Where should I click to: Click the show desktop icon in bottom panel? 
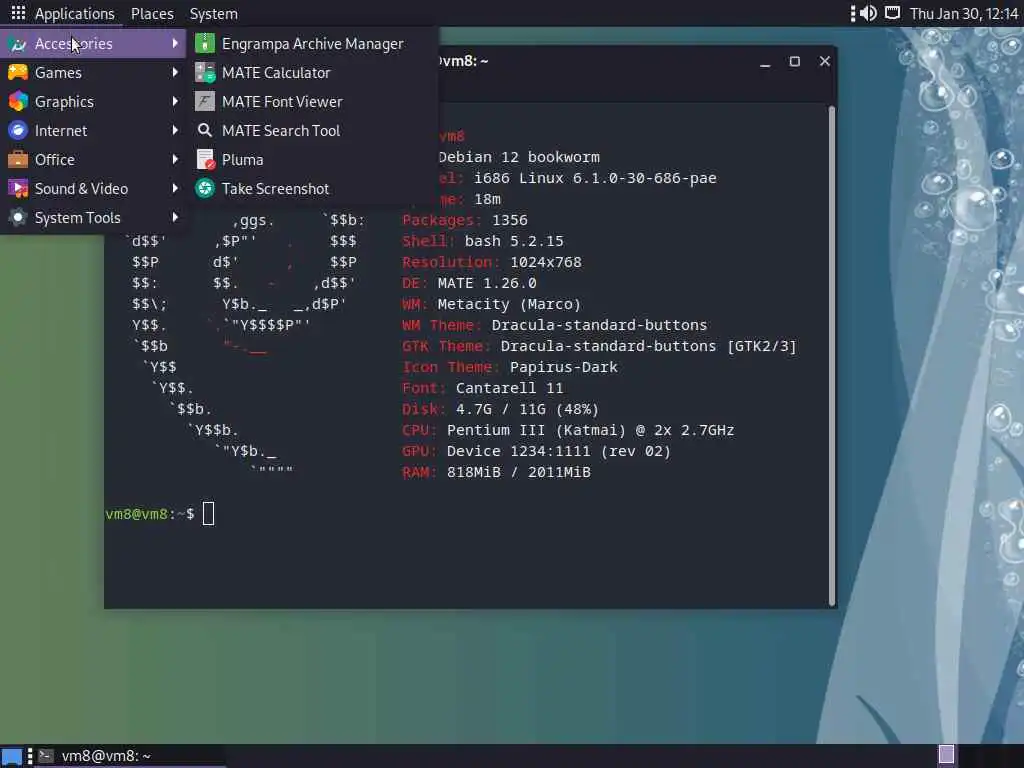click(x=12, y=756)
